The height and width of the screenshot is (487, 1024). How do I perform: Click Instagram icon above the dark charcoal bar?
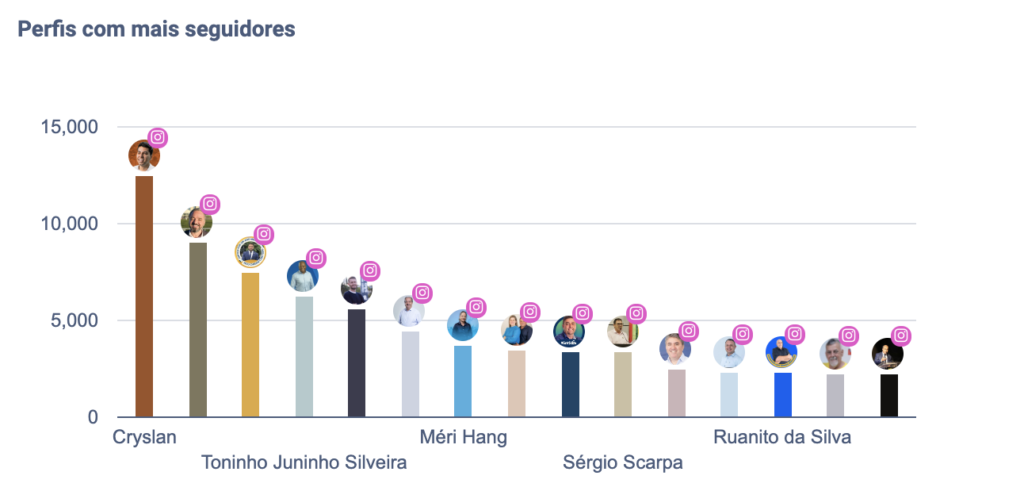(x=370, y=271)
